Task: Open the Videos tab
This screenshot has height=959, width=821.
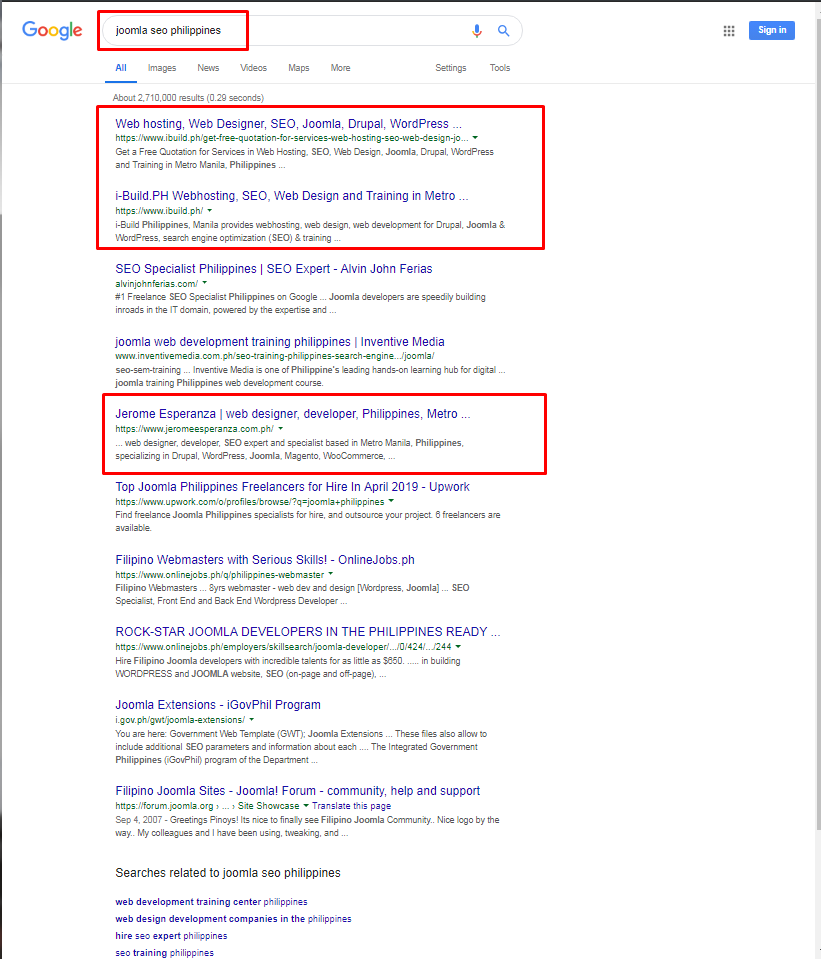Action: click(253, 68)
